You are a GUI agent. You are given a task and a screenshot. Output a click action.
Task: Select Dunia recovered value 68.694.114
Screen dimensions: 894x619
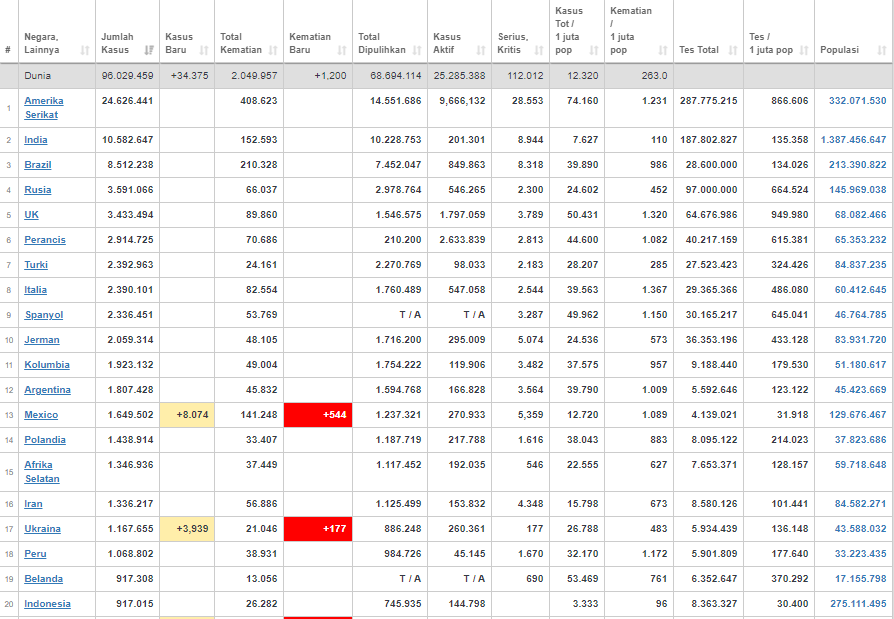click(396, 76)
